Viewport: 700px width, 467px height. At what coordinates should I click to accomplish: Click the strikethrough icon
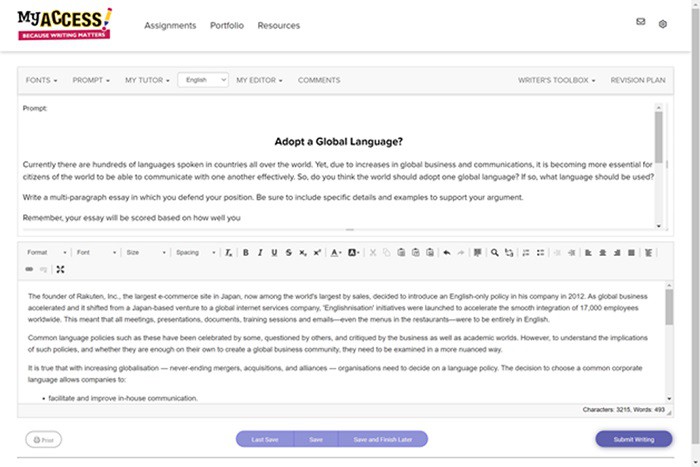289,253
